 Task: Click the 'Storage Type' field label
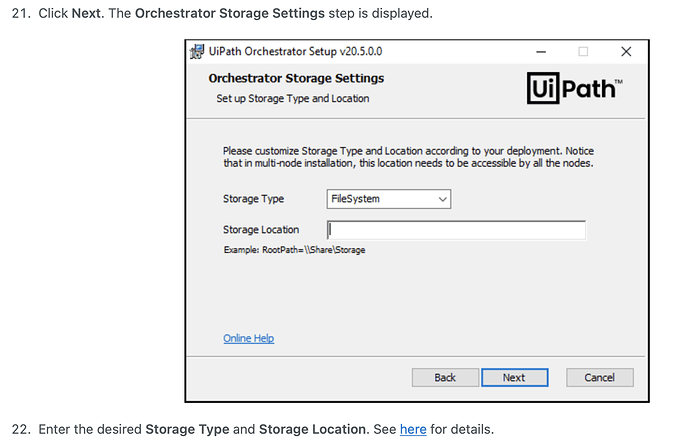click(253, 199)
